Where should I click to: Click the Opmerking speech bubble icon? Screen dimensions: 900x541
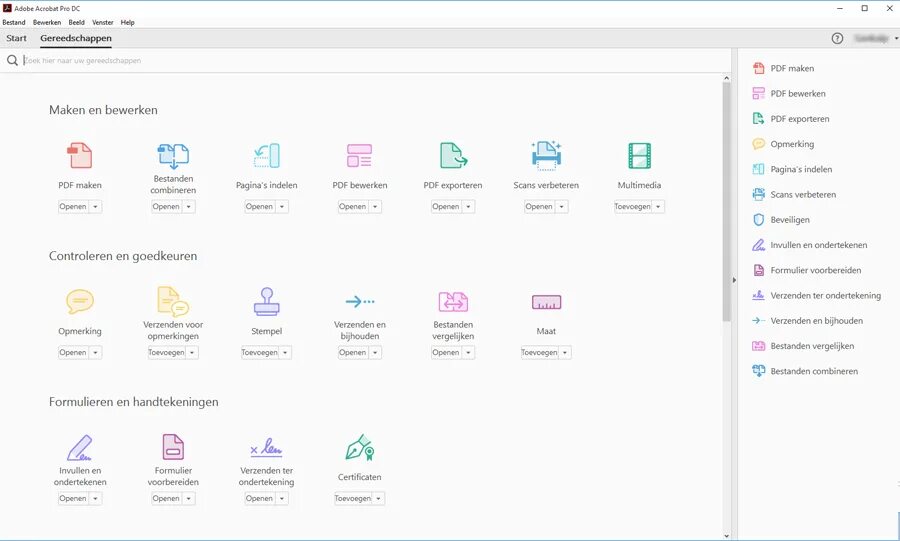click(x=80, y=302)
